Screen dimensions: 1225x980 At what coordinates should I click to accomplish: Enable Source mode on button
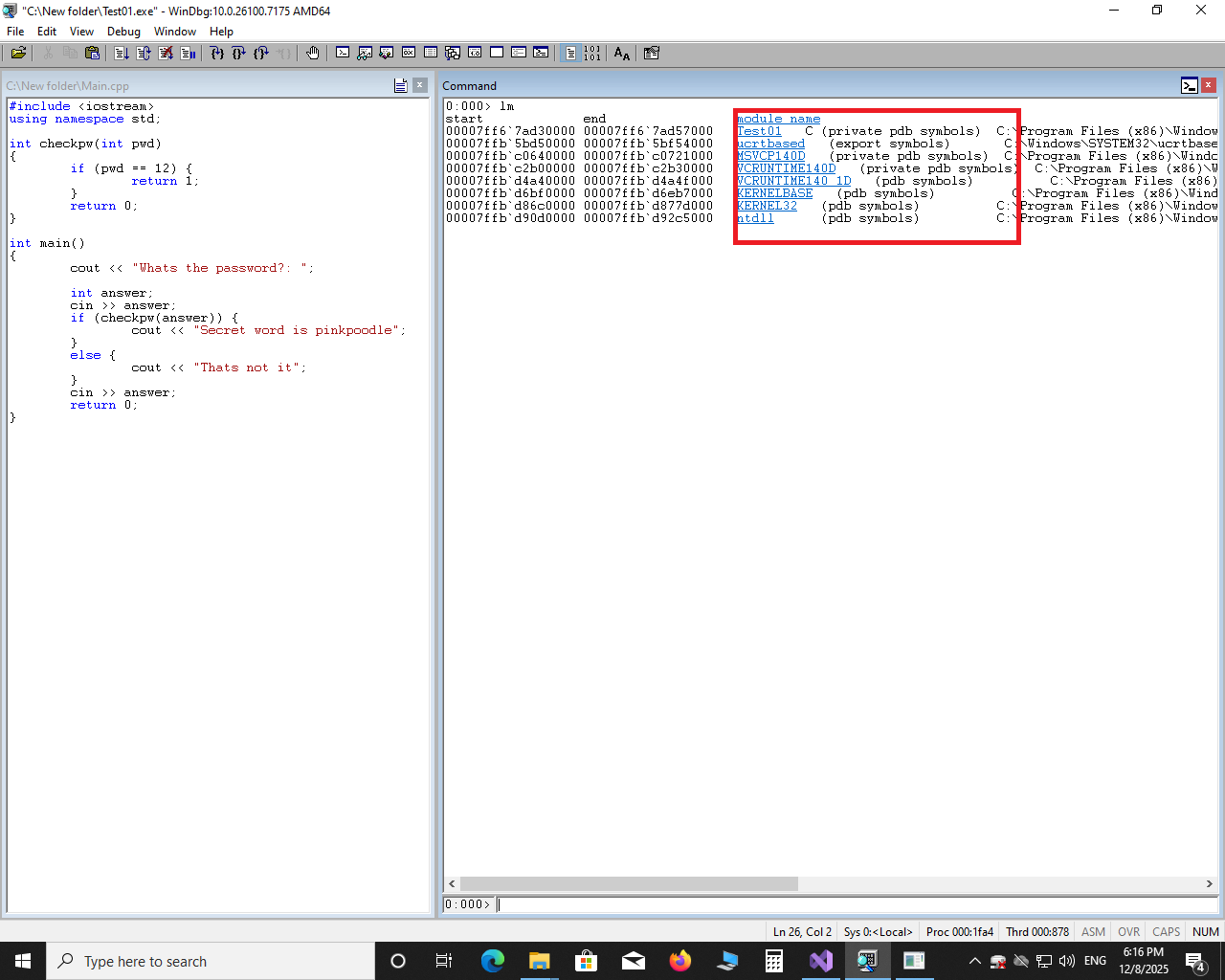(570, 54)
